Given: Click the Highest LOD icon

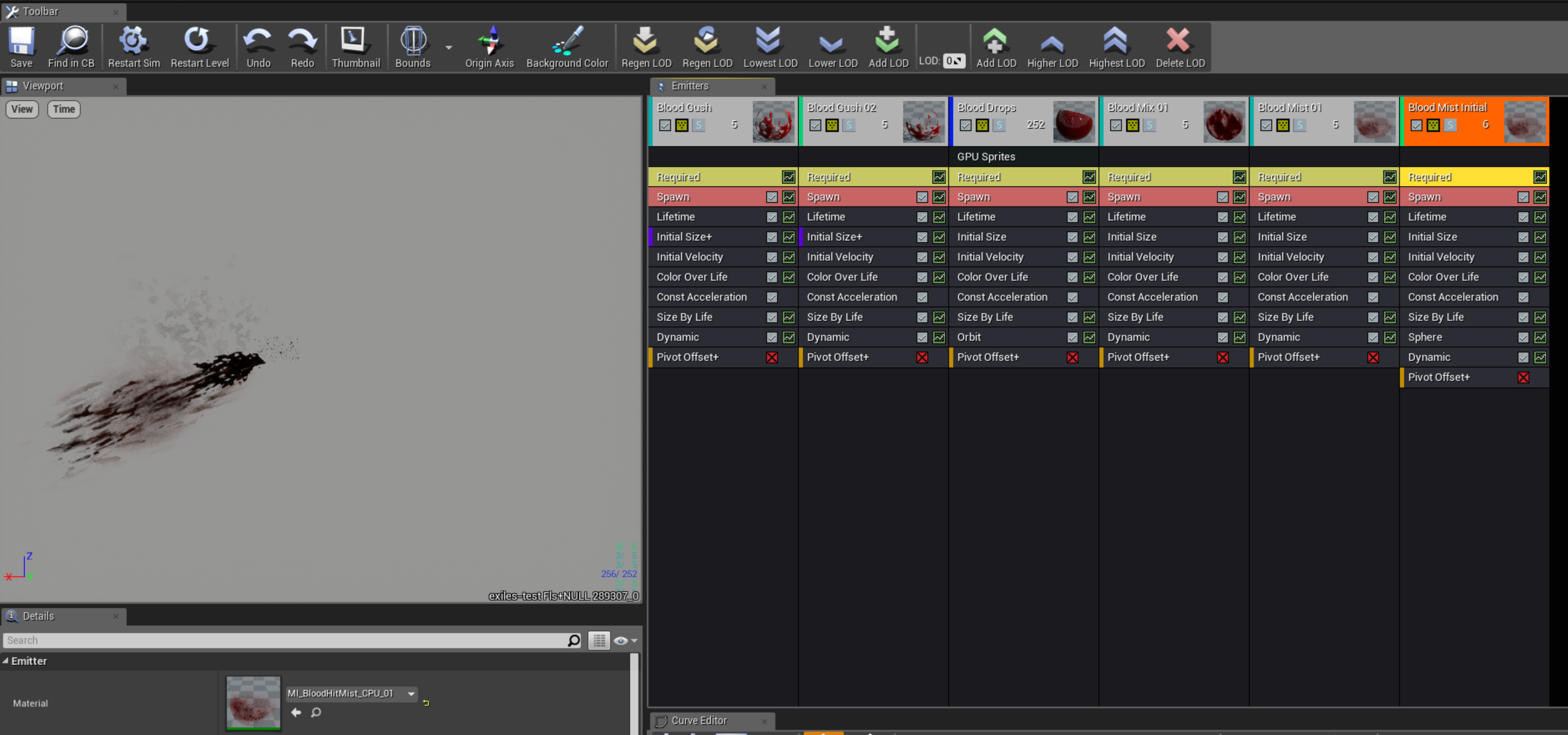Looking at the screenshot, I should coord(1115,41).
